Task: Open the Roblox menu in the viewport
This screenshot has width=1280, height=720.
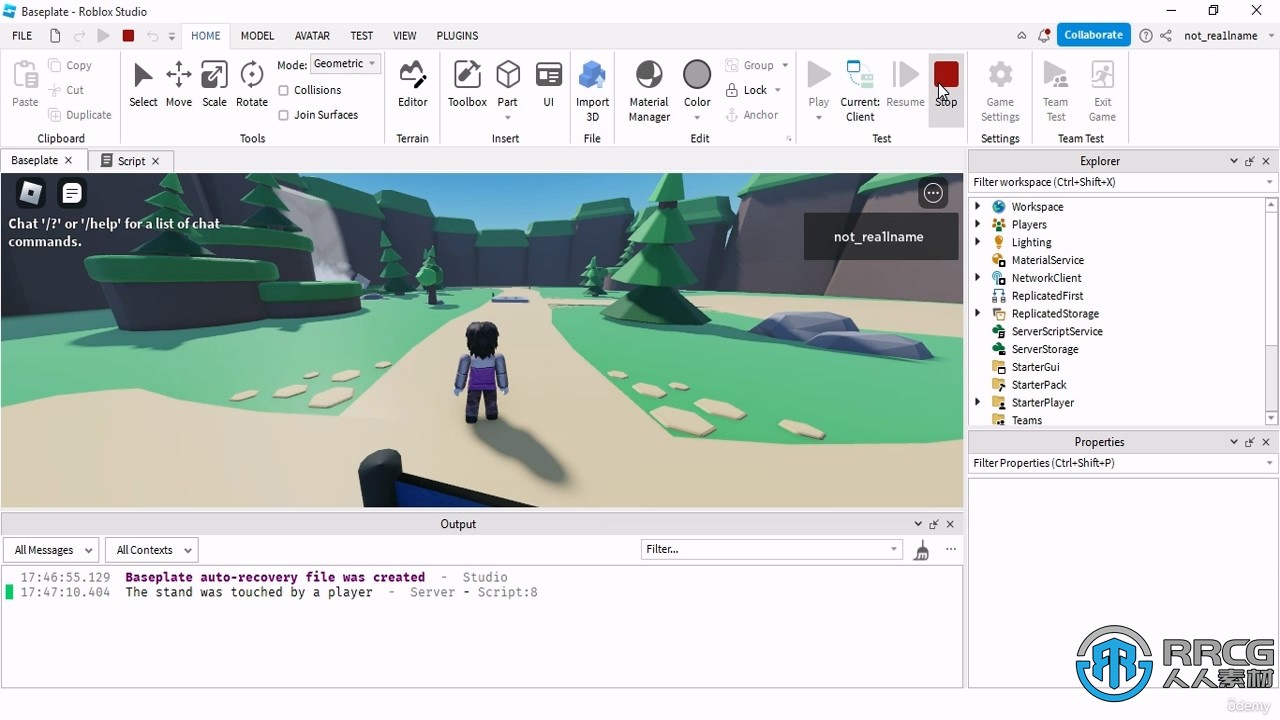Action: click(x=31, y=192)
